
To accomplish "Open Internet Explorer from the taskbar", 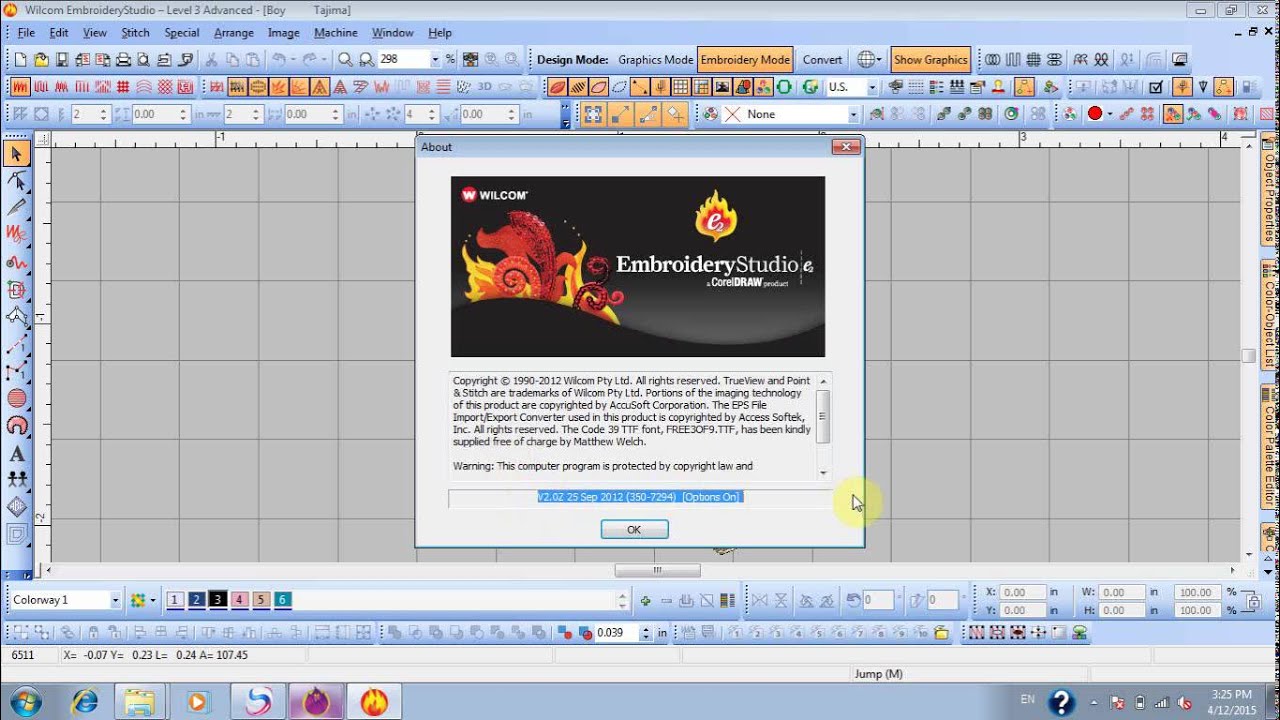I will coord(84,702).
